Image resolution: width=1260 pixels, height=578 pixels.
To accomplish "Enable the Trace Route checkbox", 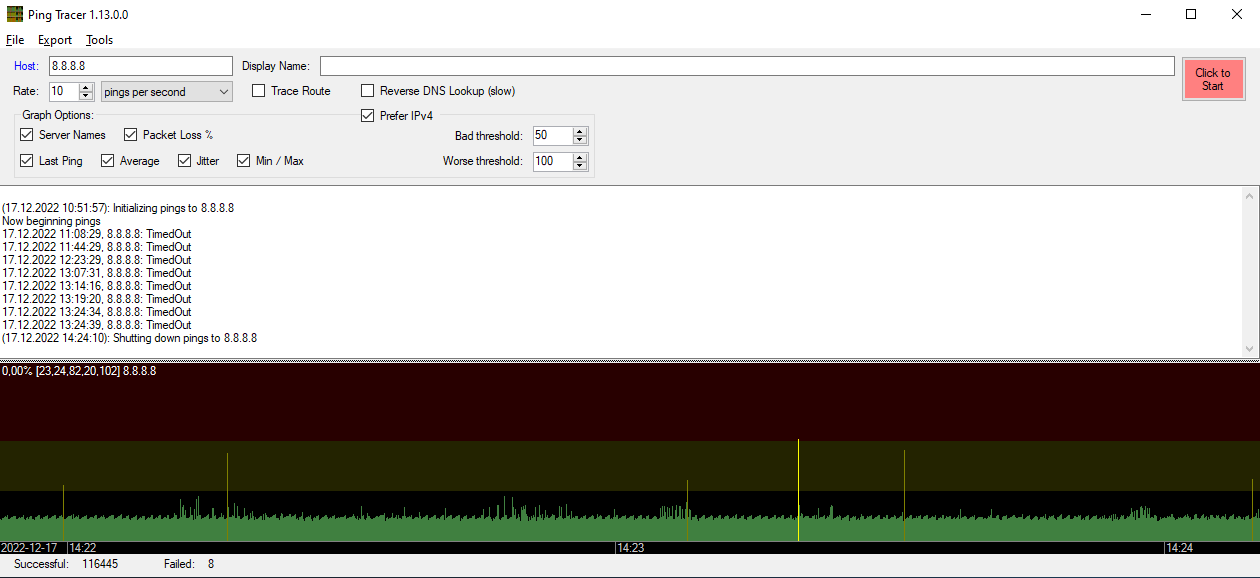I will (x=259, y=91).
